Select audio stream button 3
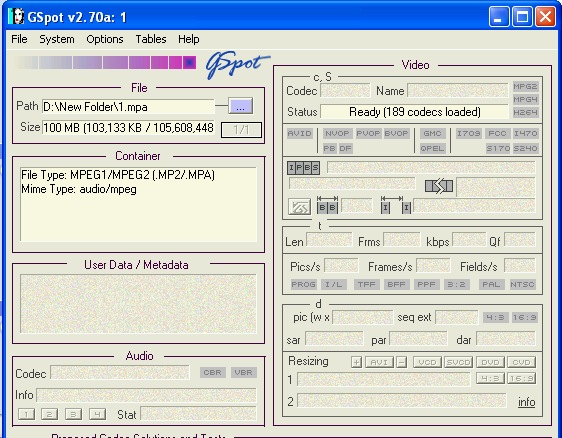 click(73, 414)
